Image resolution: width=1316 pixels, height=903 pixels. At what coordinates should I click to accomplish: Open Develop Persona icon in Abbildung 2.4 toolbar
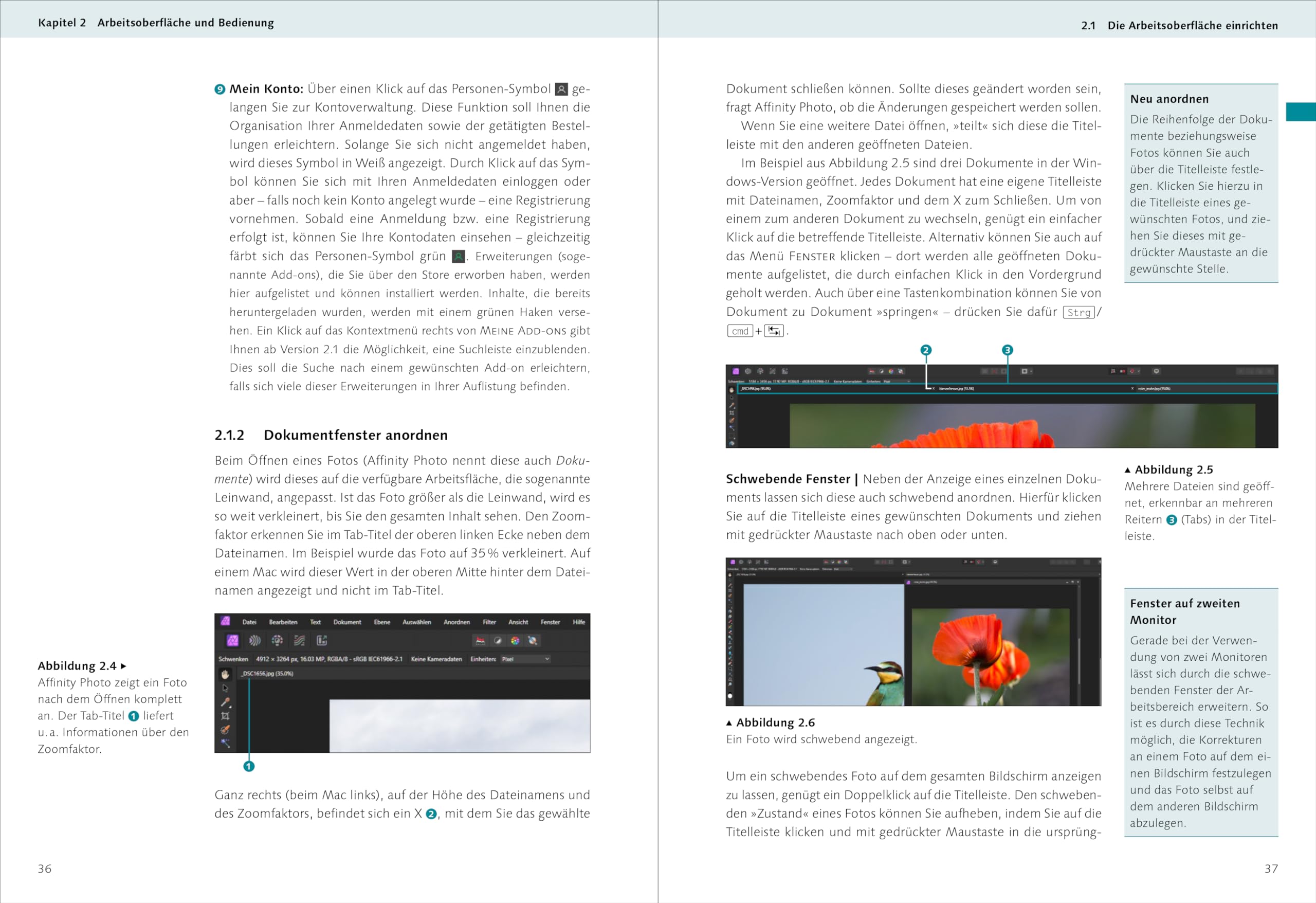[x=277, y=641]
